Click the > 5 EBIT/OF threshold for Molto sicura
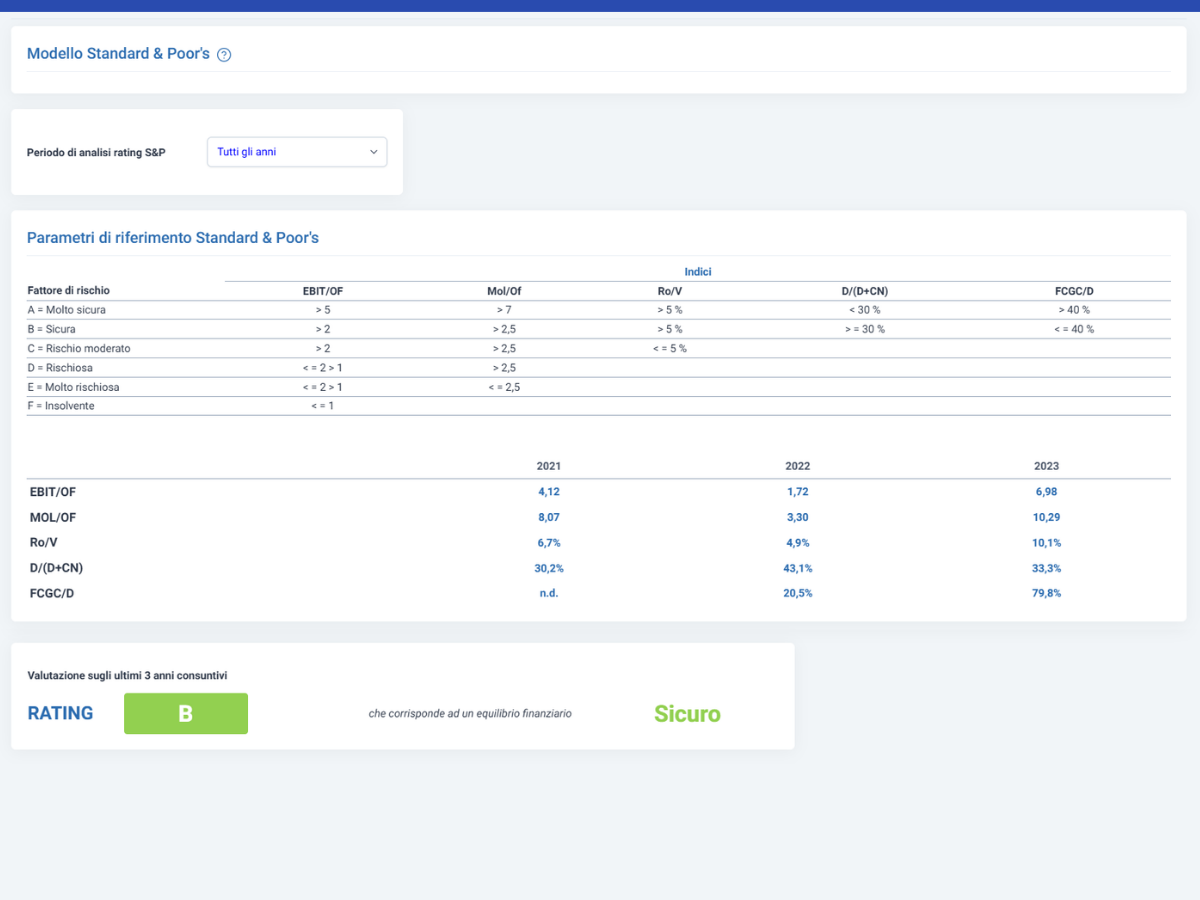This screenshot has height=900, width=1200. point(323,310)
